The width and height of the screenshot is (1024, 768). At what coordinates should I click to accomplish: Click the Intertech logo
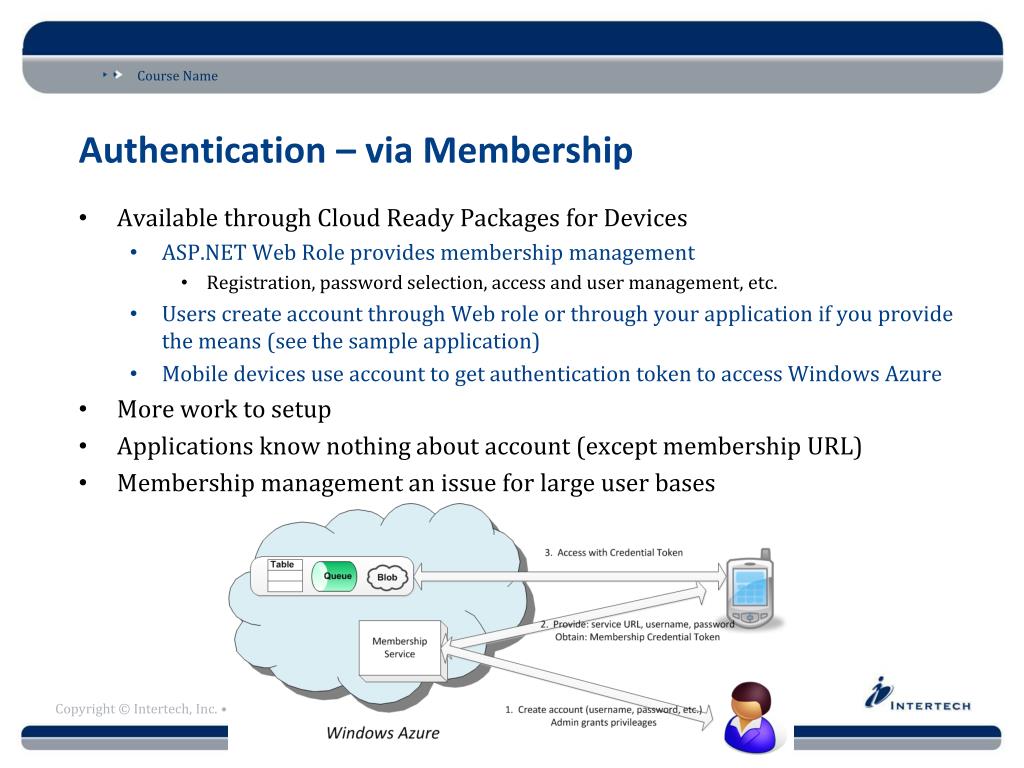tap(918, 694)
